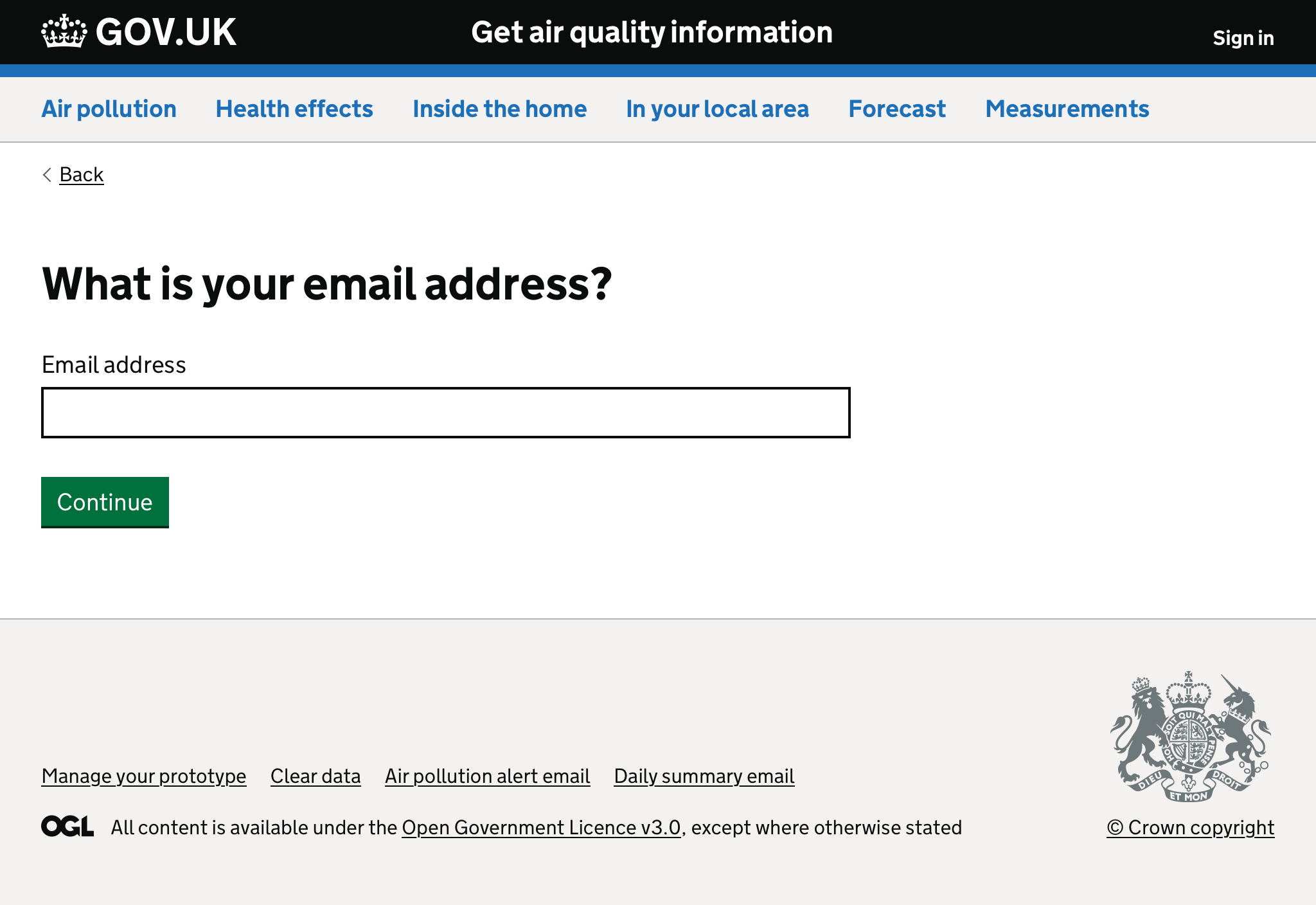Click the email address input field
The height and width of the screenshot is (905, 1316).
(x=446, y=412)
